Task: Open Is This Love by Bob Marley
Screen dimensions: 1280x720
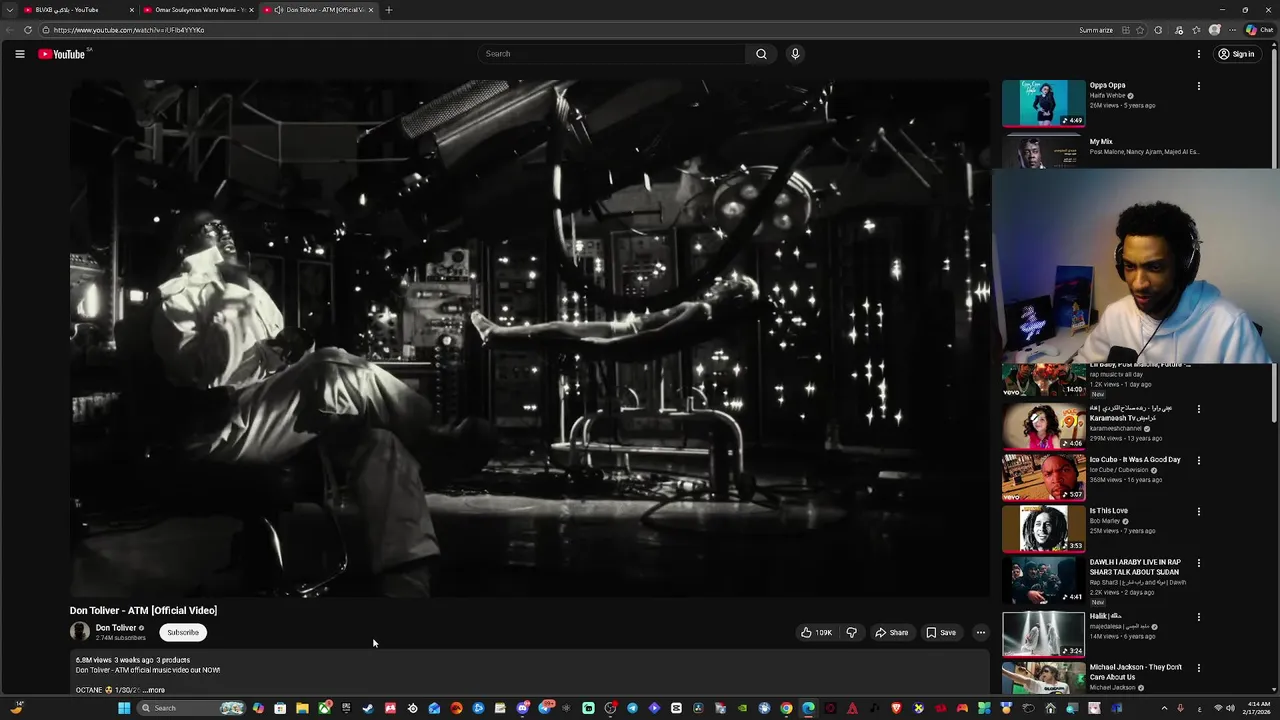Action: [1043, 529]
